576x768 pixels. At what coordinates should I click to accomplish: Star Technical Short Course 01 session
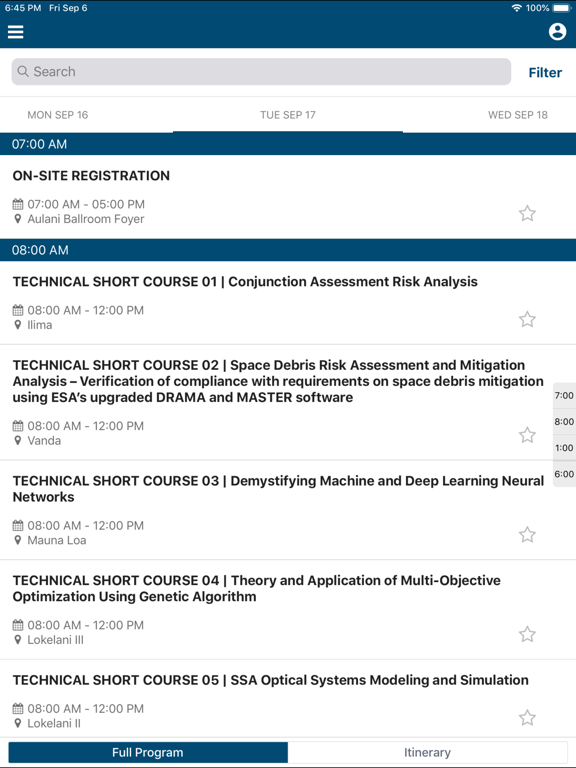528,319
